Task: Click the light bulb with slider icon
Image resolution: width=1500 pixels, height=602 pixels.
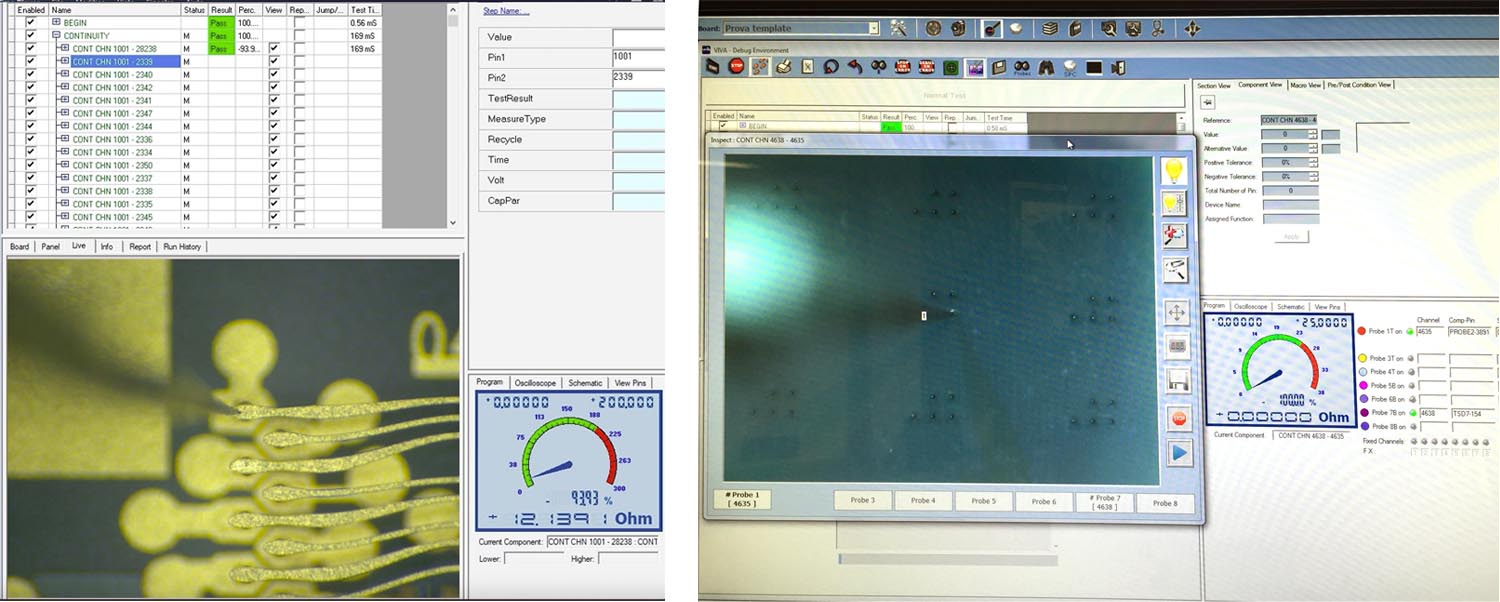Action: [x=1174, y=204]
